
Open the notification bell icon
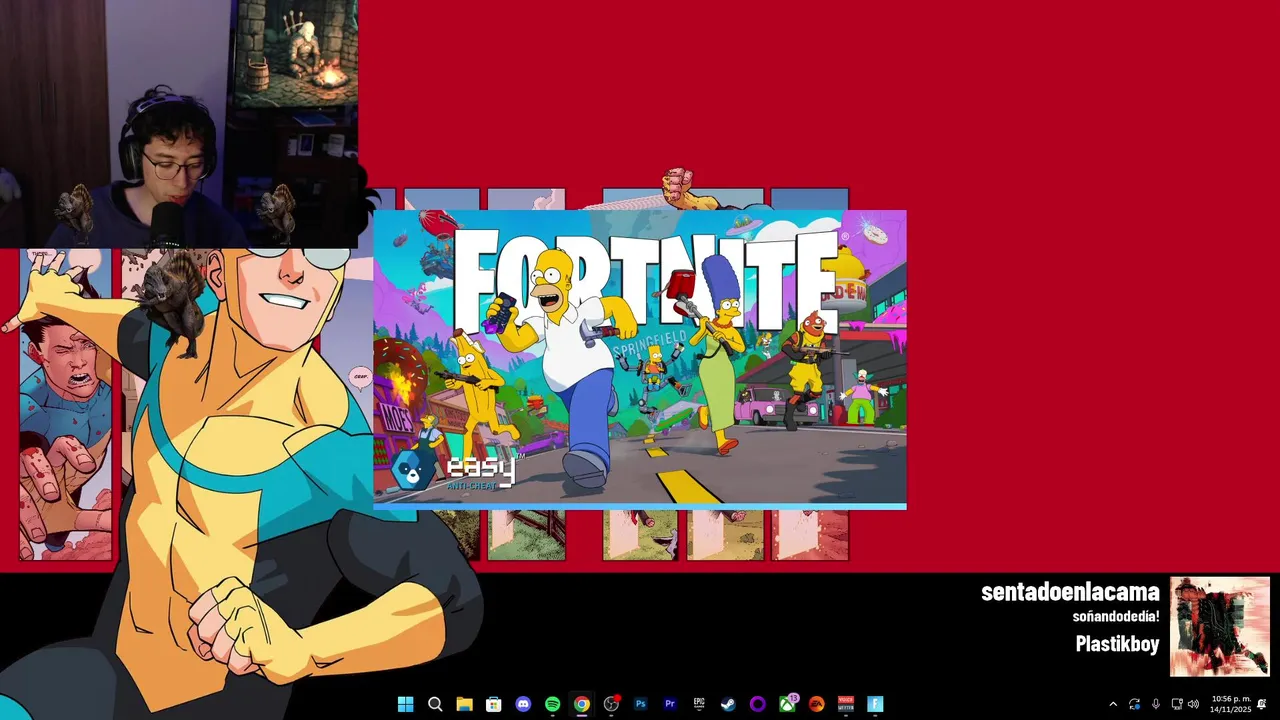pos(1262,704)
